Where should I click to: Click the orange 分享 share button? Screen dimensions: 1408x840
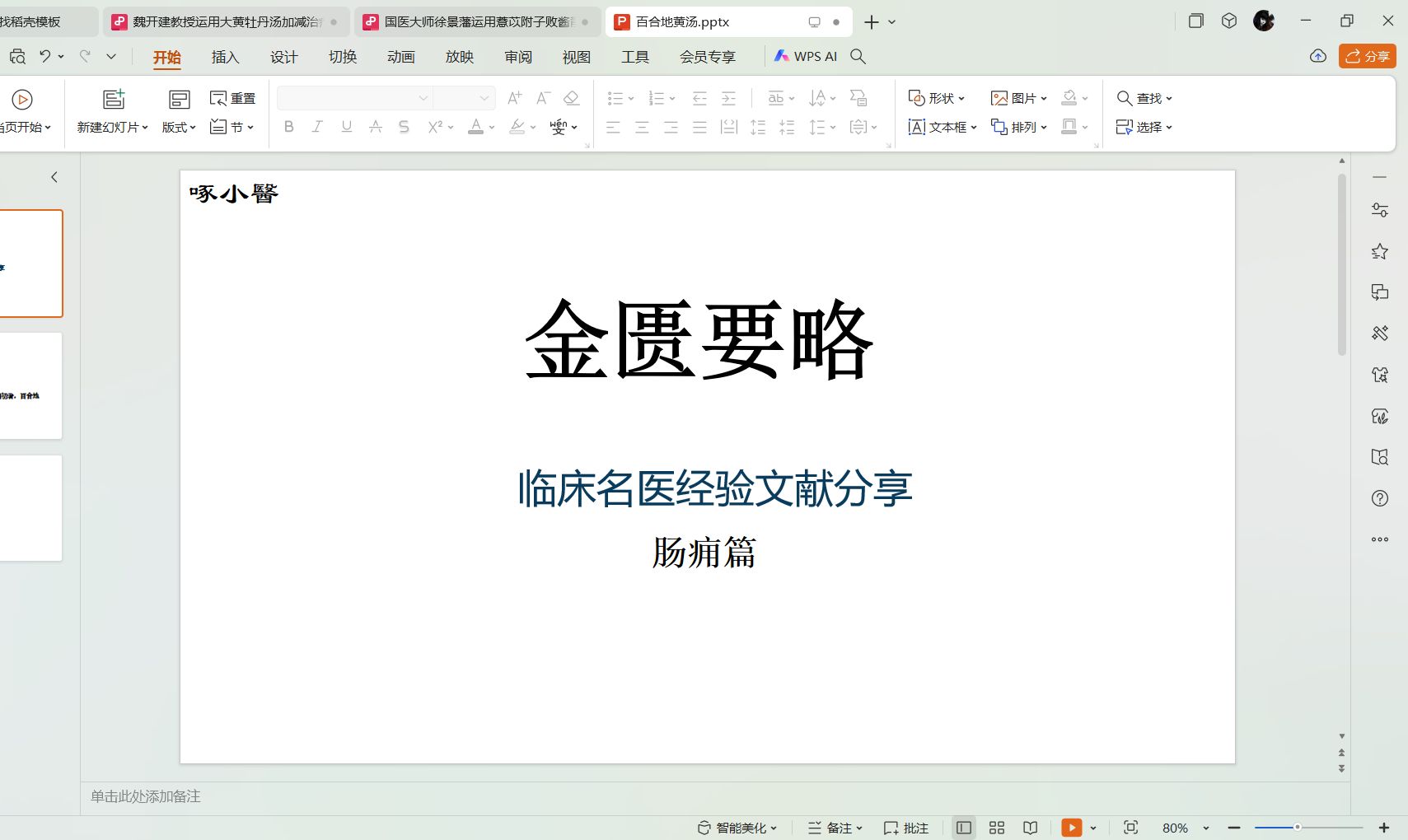coord(1368,56)
